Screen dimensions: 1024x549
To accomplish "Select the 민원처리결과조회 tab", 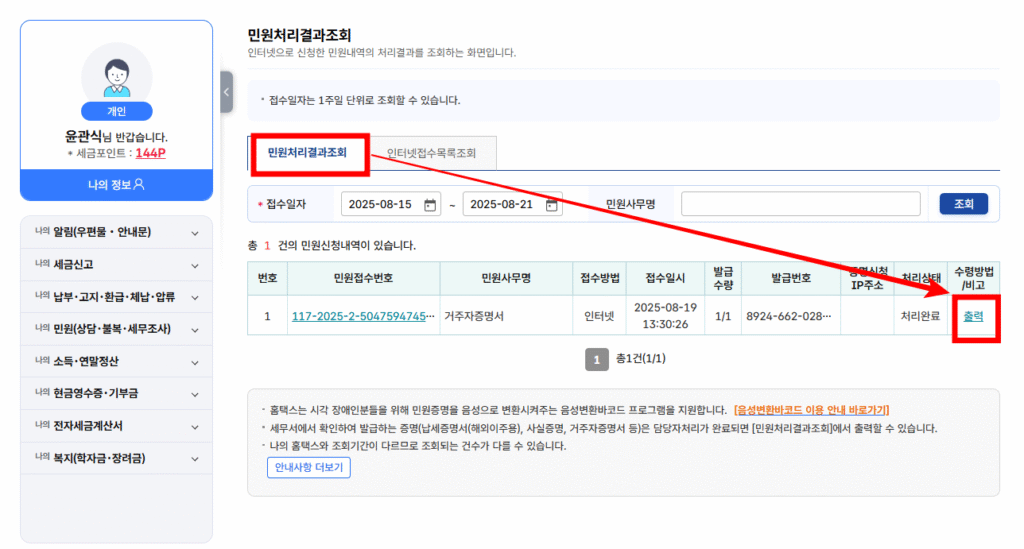I will 307,153.
